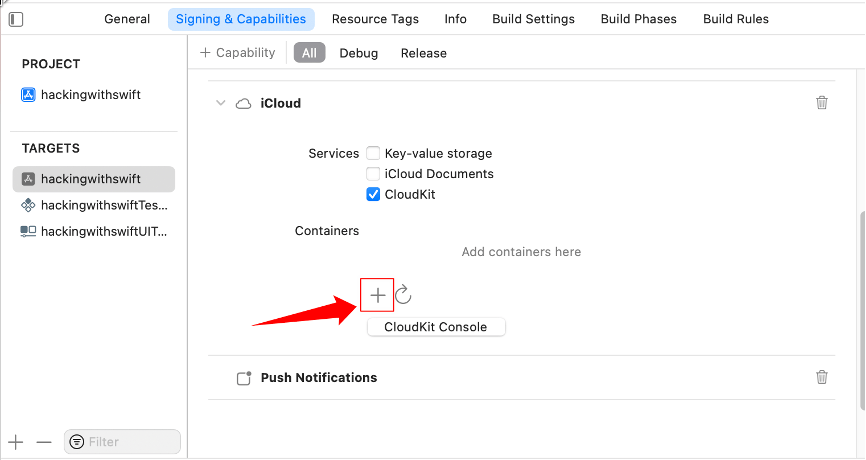Add a new iCloud container
The height and width of the screenshot is (460, 866).
coord(377,295)
